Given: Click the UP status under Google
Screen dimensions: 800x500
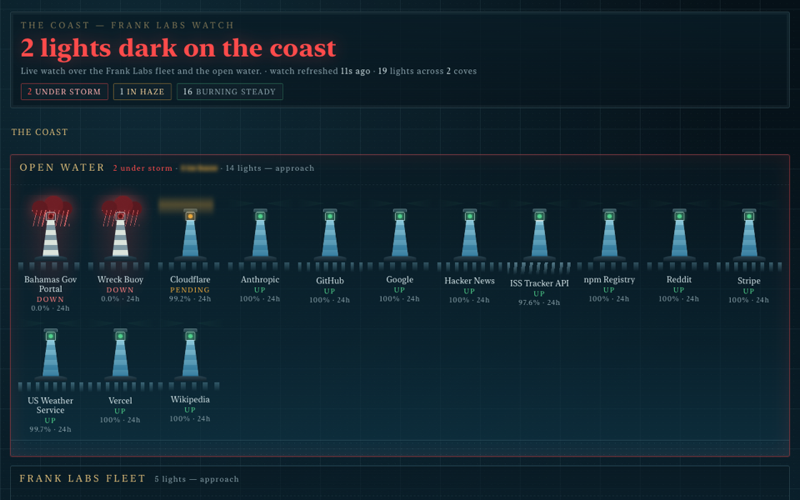Looking at the screenshot, I should point(400,290).
